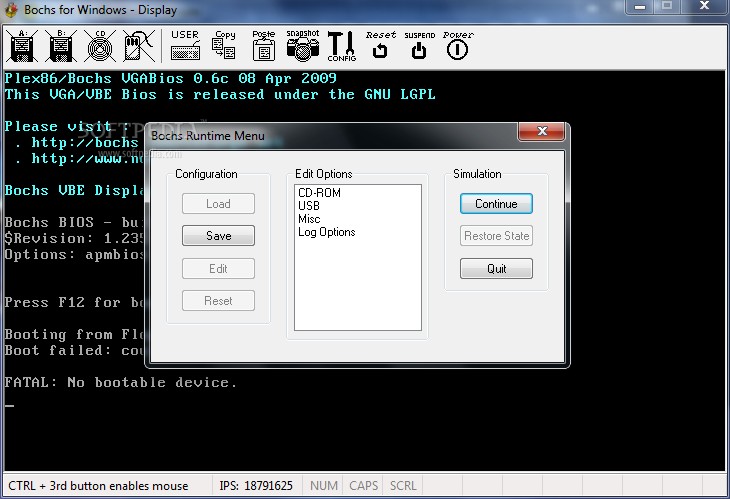Click the Quit button
This screenshot has height=499, width=730.
(496, 269)
